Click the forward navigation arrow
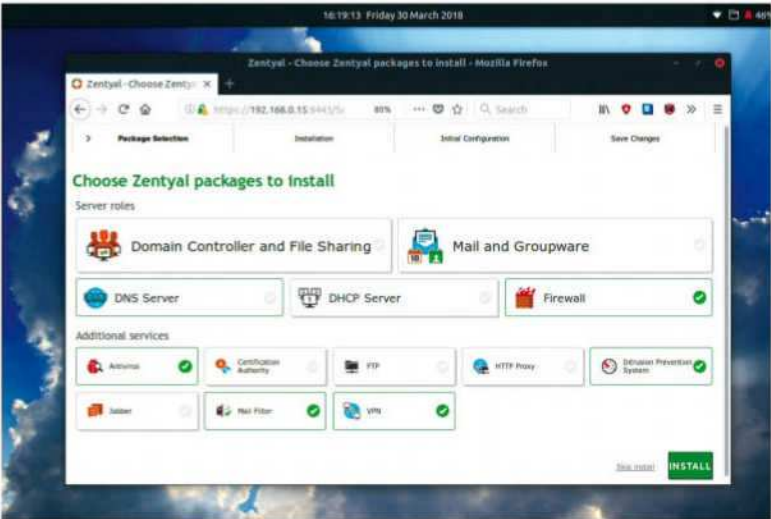Screen dimensions: 771x519 [102, 109]
